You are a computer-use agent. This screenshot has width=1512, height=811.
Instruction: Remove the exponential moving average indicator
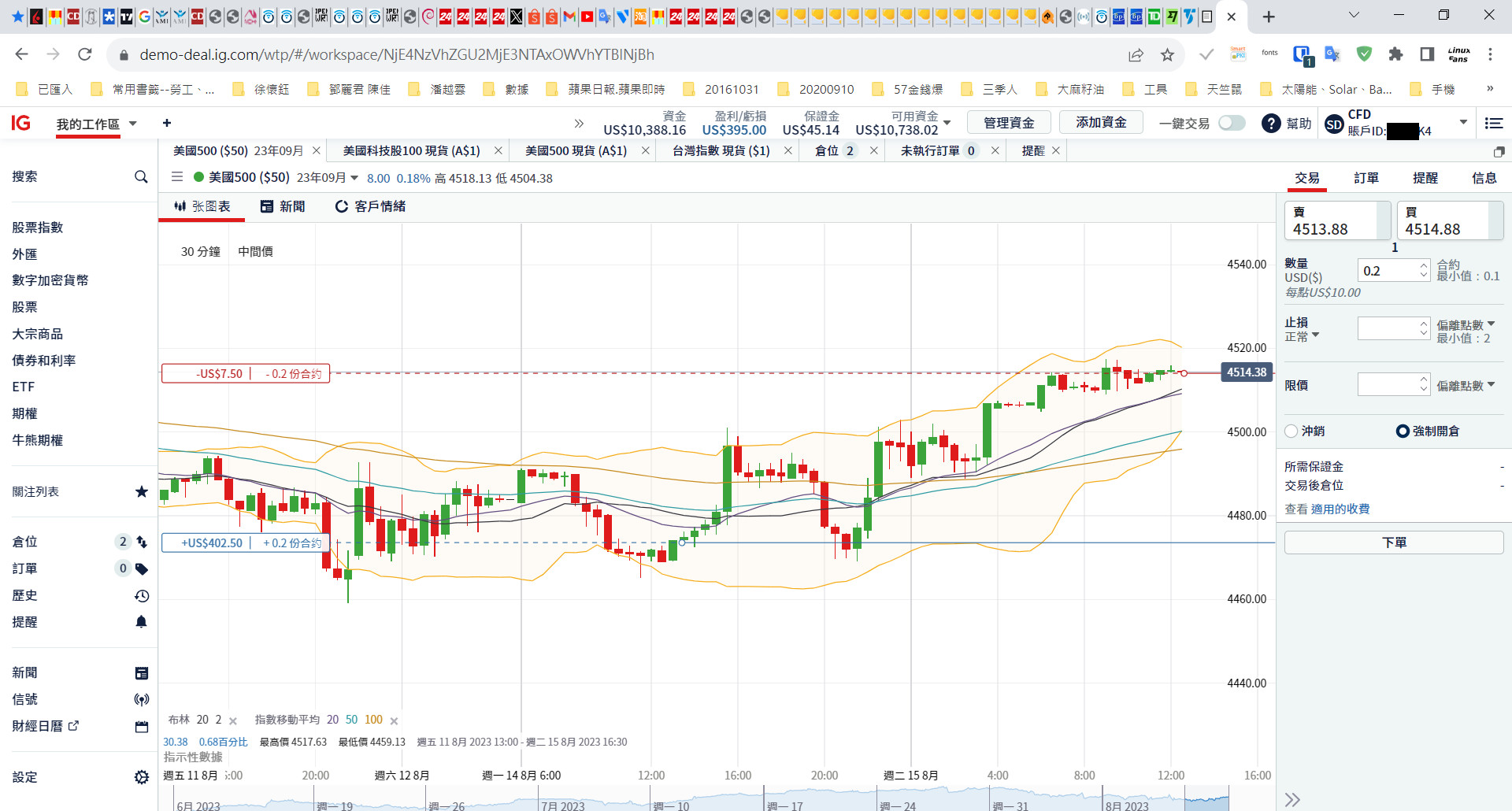[394, 720]
